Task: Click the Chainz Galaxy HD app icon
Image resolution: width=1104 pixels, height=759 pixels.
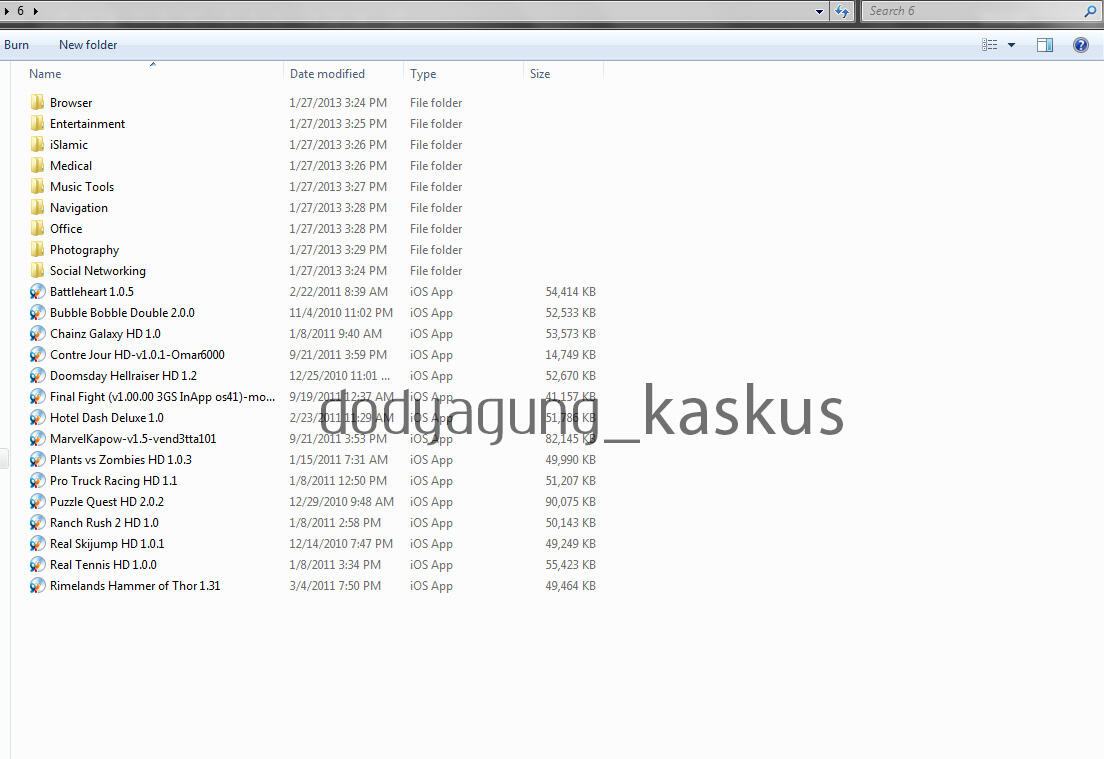Action: [37, 334]
